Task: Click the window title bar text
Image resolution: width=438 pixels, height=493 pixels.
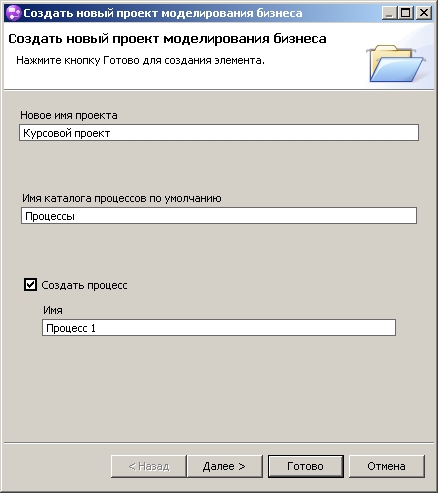Action: tap(163, 13)
